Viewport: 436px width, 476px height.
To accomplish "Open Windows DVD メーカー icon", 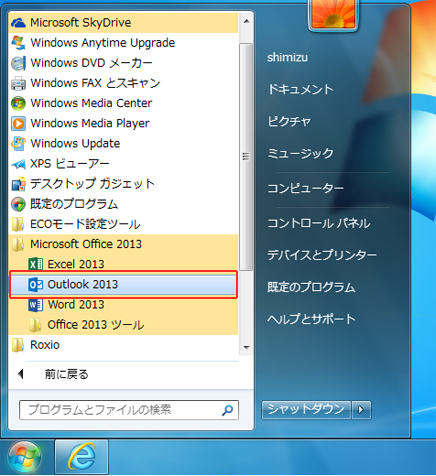I will click(18, 63).
